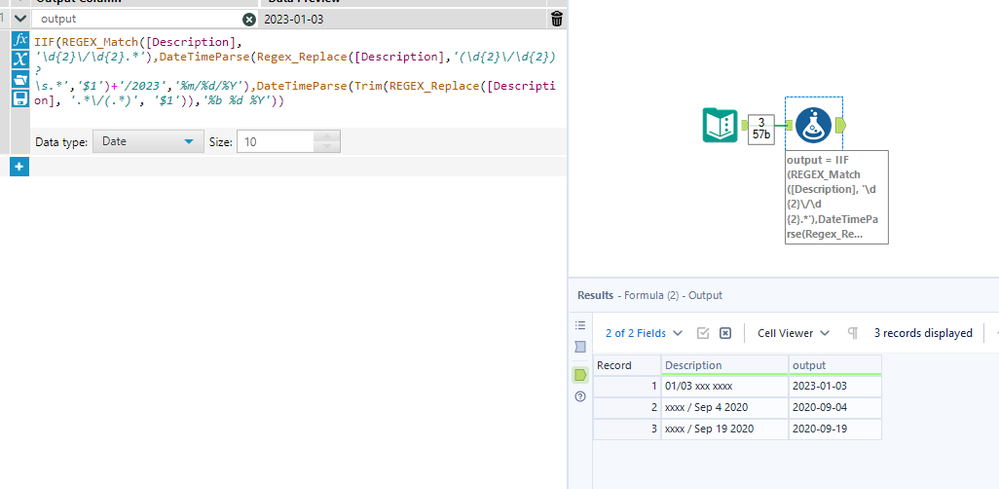Increase Size with the up stepper arrow
The height and width of the screenshot is (489, 999).
point(327,136)
